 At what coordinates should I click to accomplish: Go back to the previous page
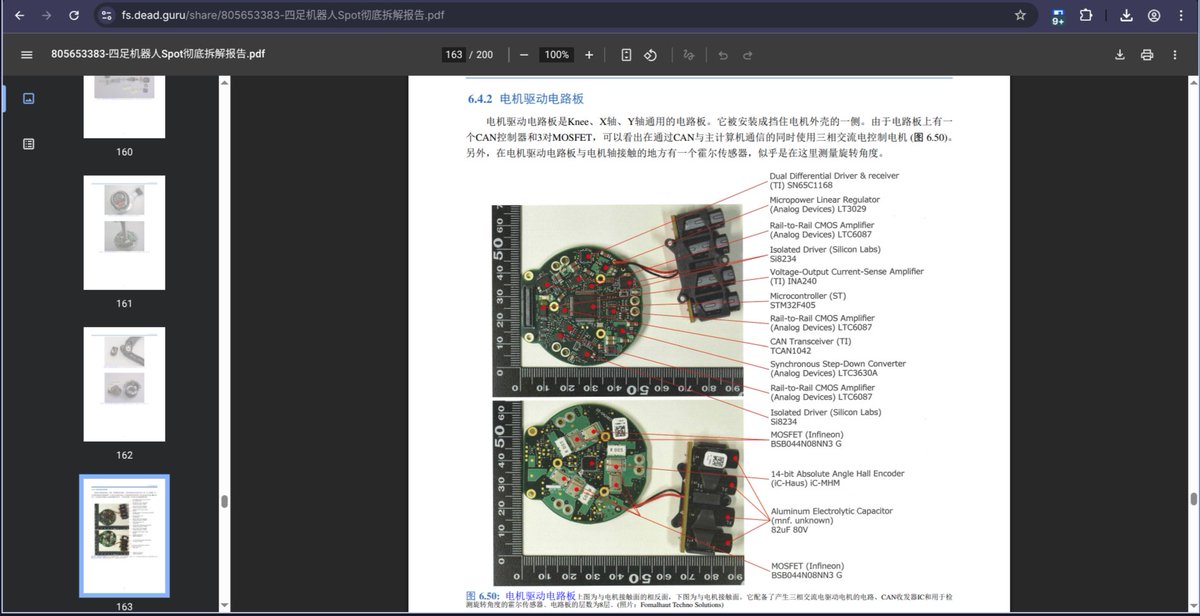tap(19, 16)
